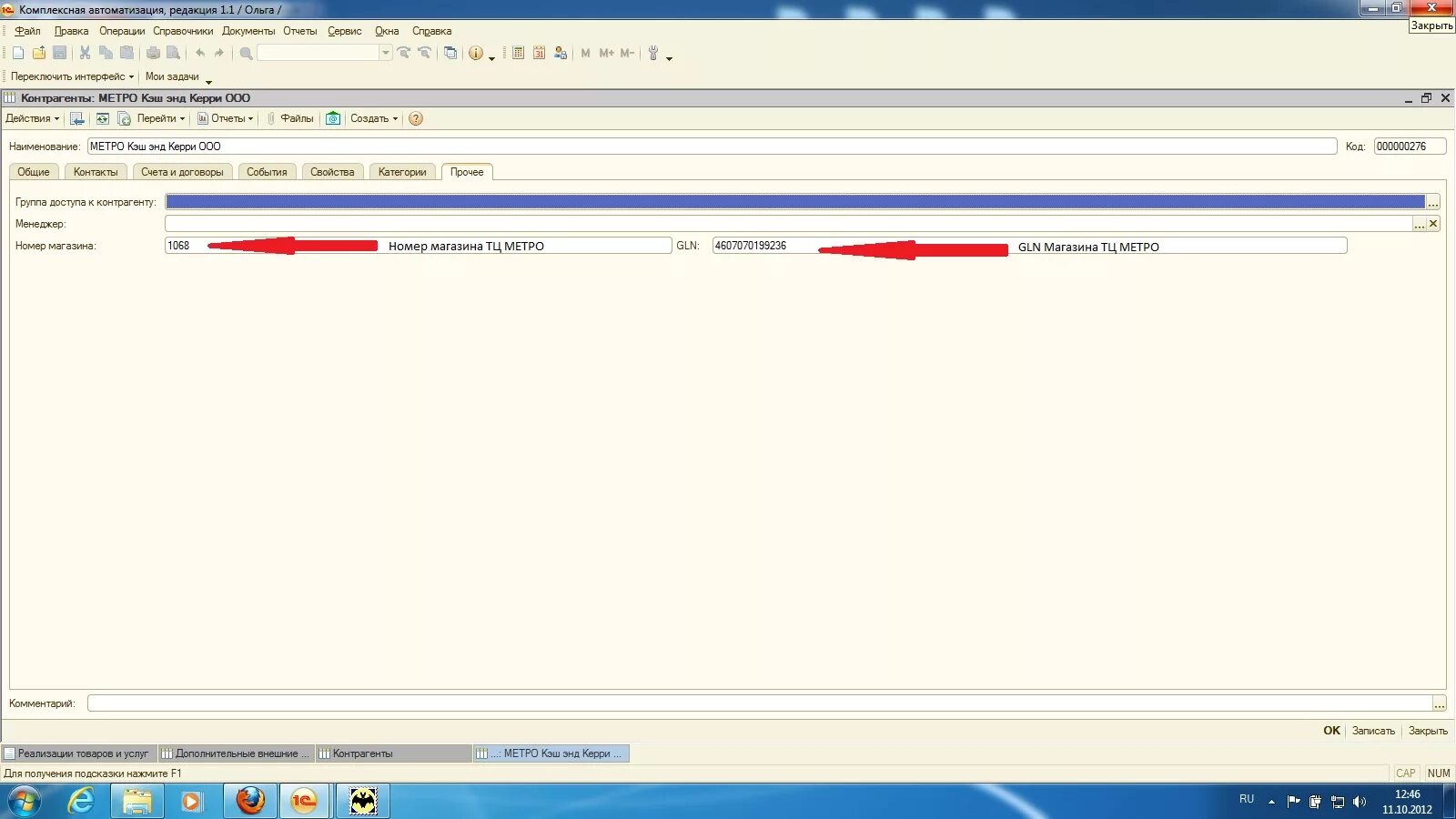
Task: Click the Help info icon
Action: click(476, 53)
